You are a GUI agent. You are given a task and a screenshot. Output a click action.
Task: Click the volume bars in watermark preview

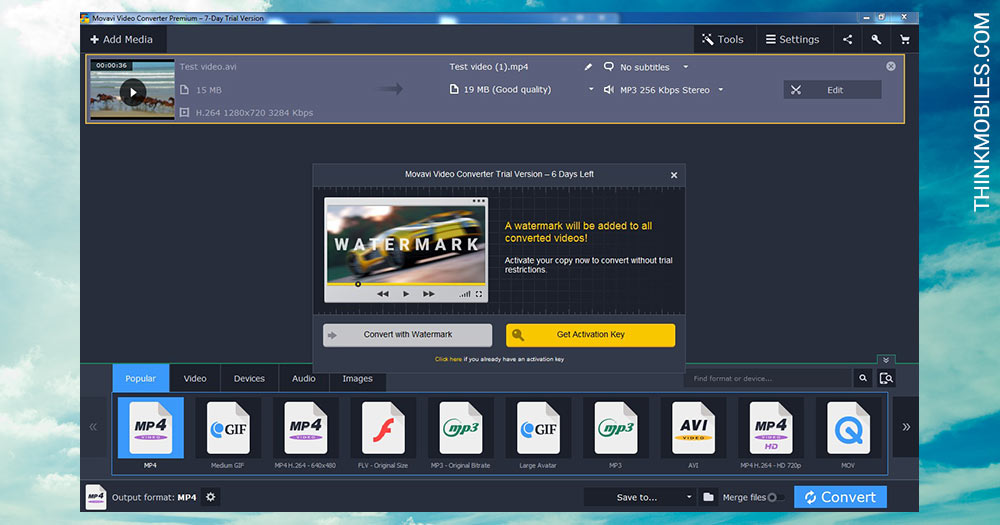[464, 294]
